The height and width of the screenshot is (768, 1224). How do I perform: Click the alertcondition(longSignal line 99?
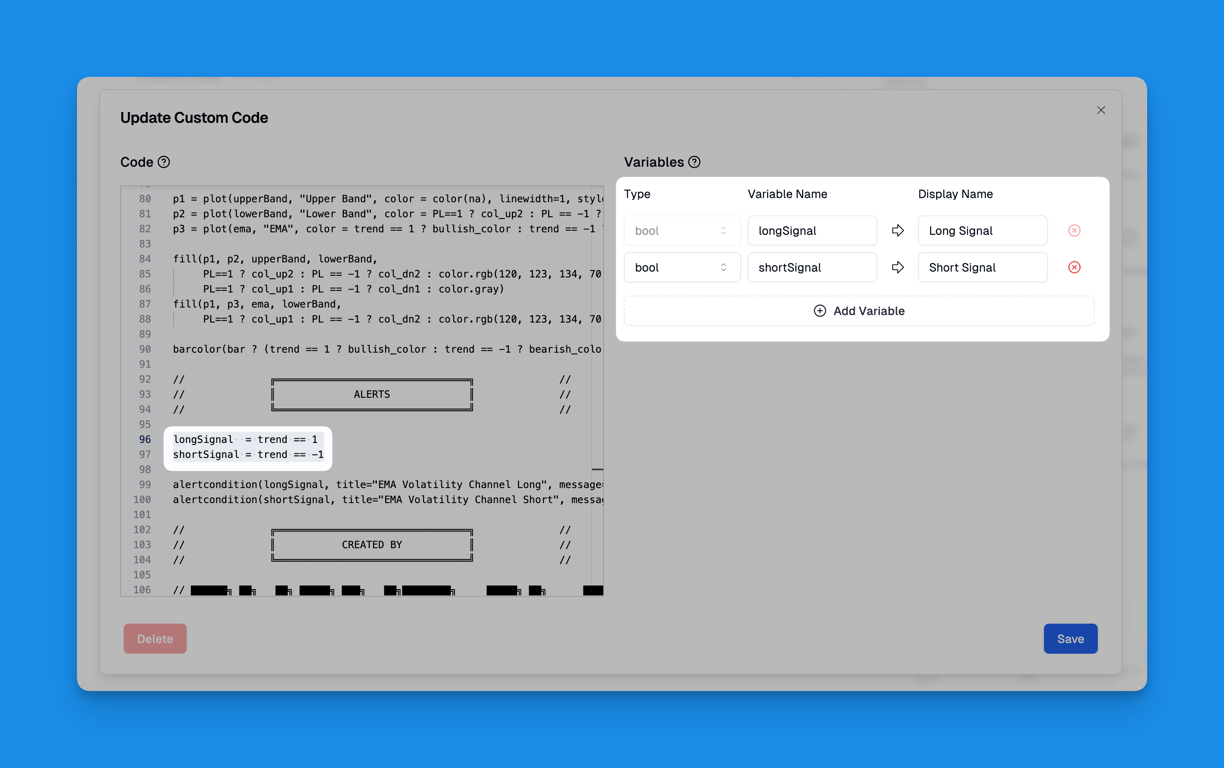tap(387, 485)
